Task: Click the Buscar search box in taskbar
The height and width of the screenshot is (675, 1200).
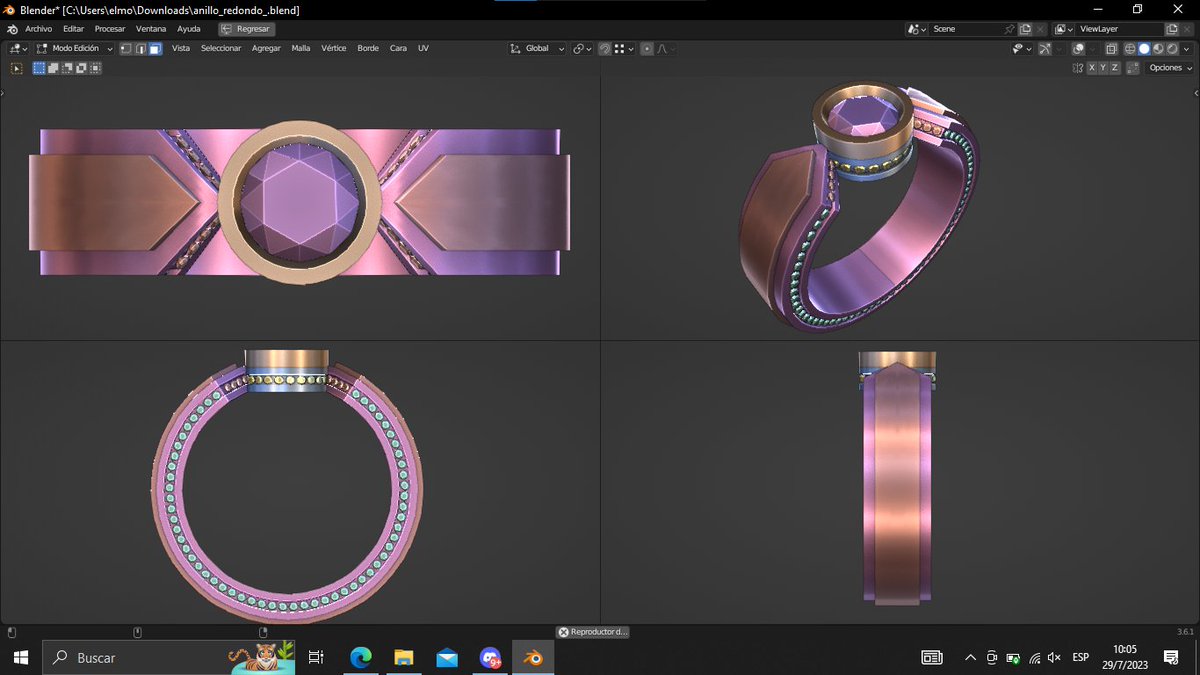Action: 170,657
